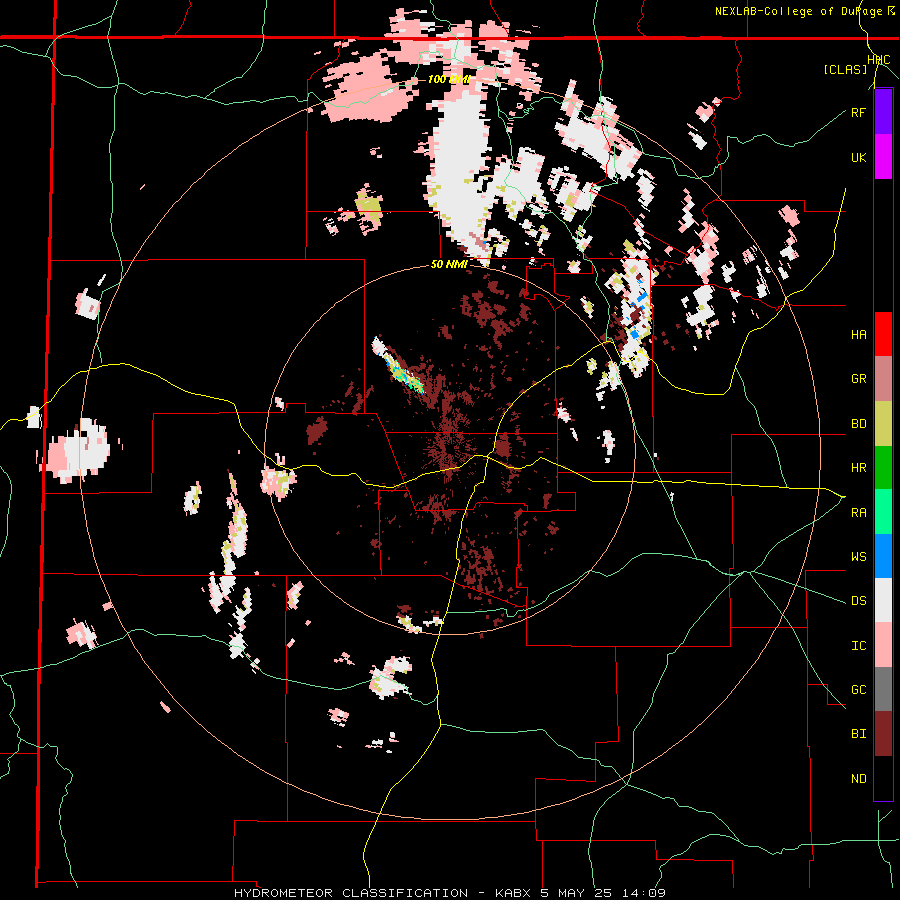The width and height of the screenshot is (900, 900).
Task: Click the DS legend label
Action: point(858,601)
